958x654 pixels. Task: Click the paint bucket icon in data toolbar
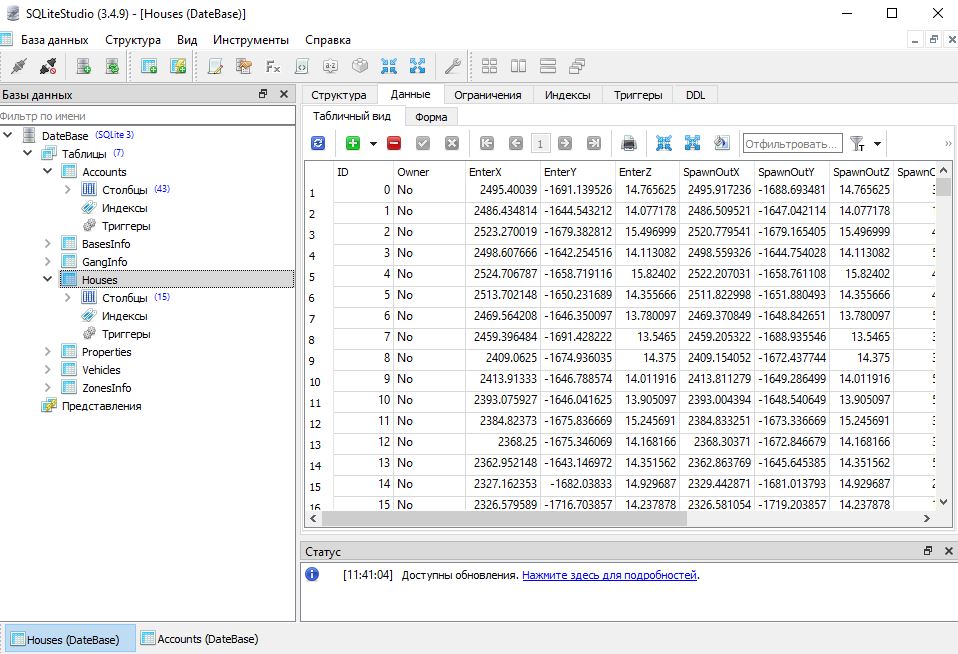pyautogui.click(x=722, y=143)
